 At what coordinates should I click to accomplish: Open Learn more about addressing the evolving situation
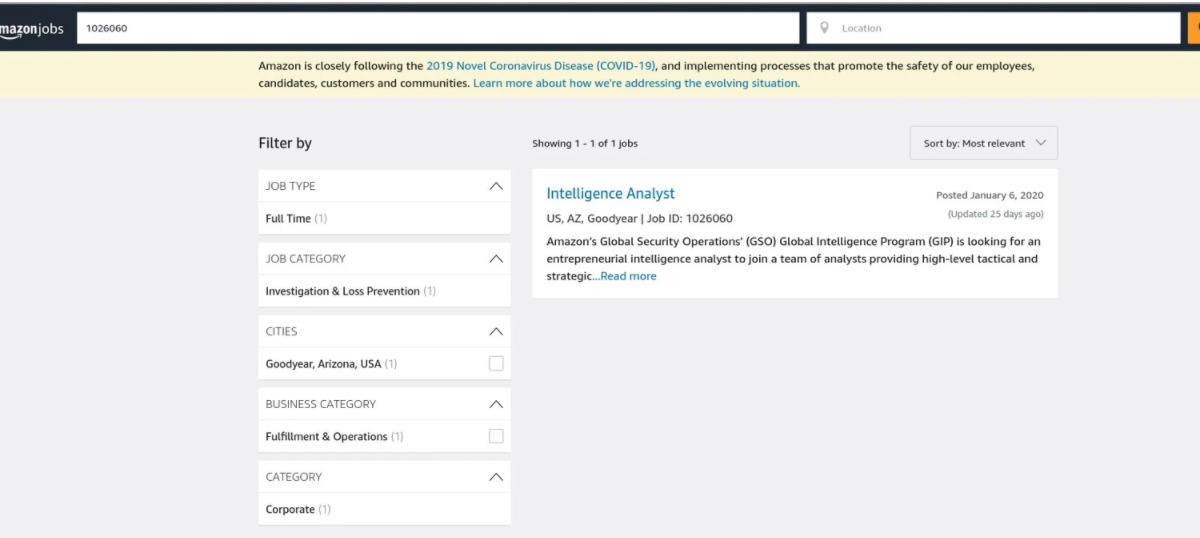click(x=636, y=83)
